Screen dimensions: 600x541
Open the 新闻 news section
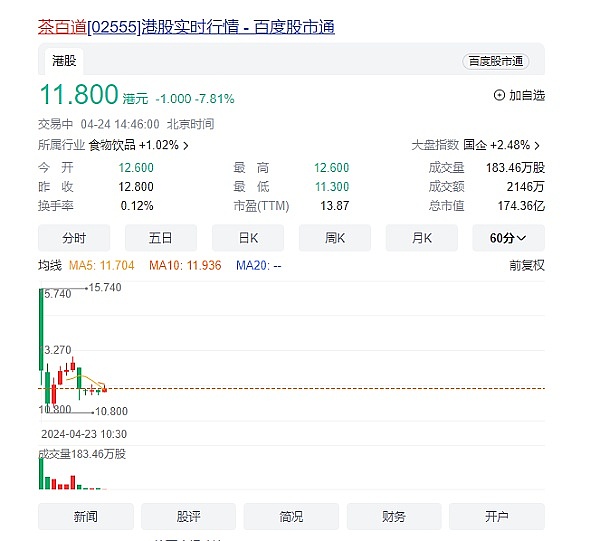[86, 517]
